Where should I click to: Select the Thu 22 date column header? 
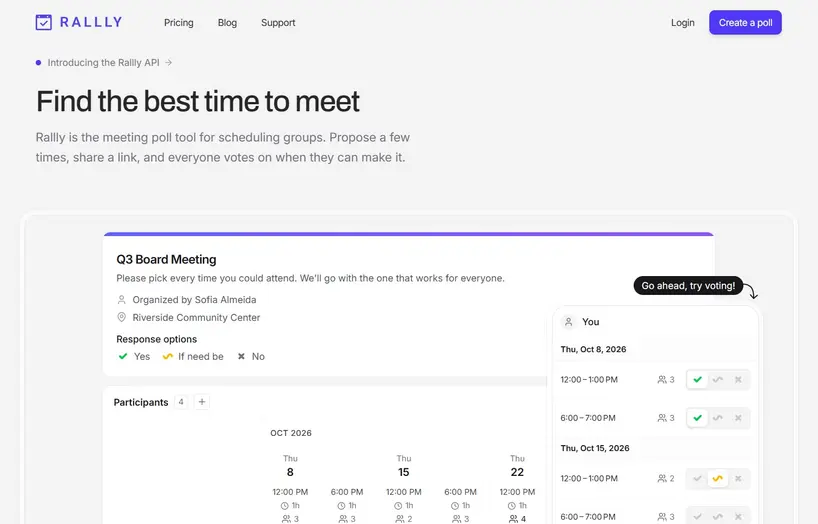[x=517, y=466]
